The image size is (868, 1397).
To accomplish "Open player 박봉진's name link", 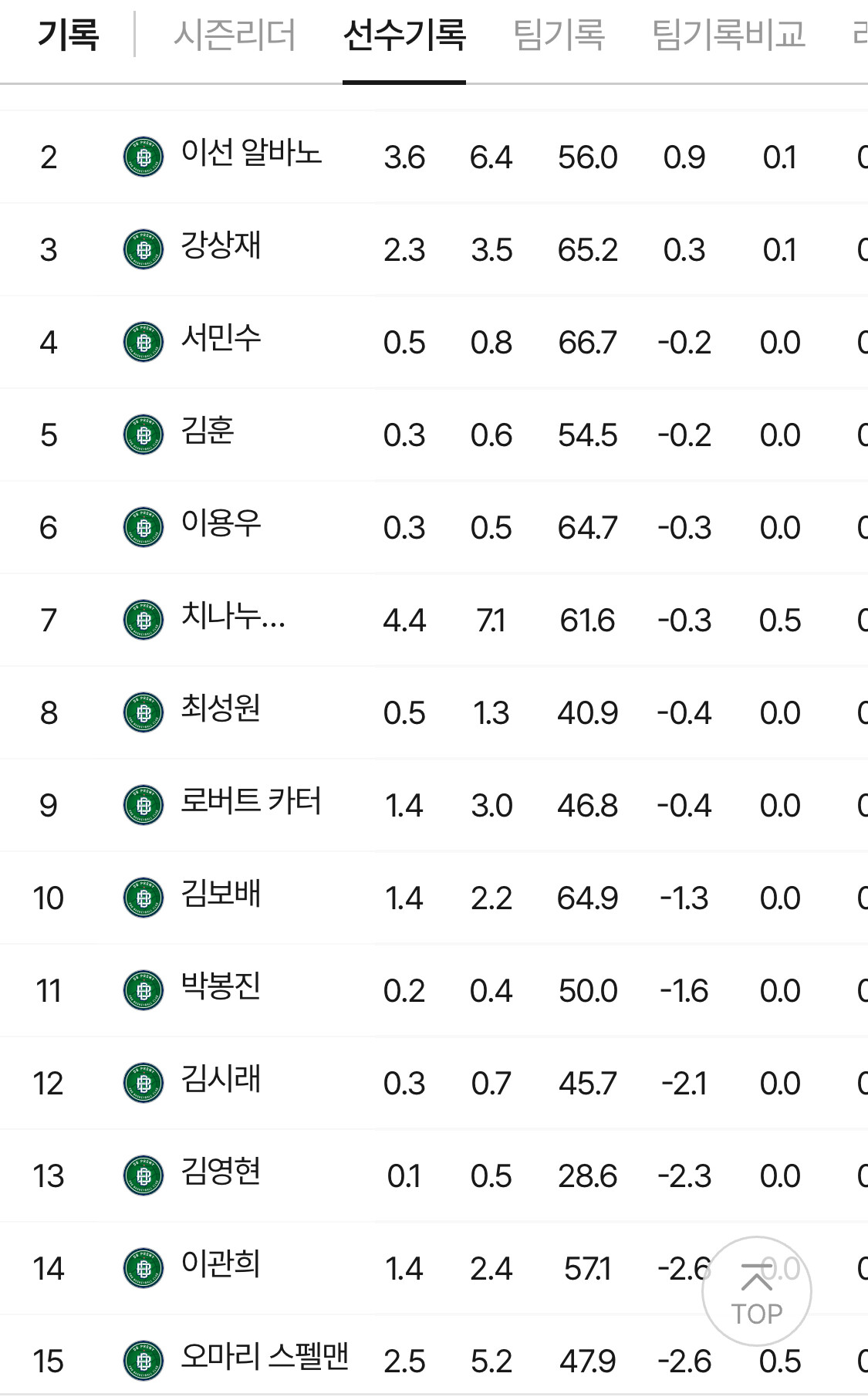I will point(221,986).
